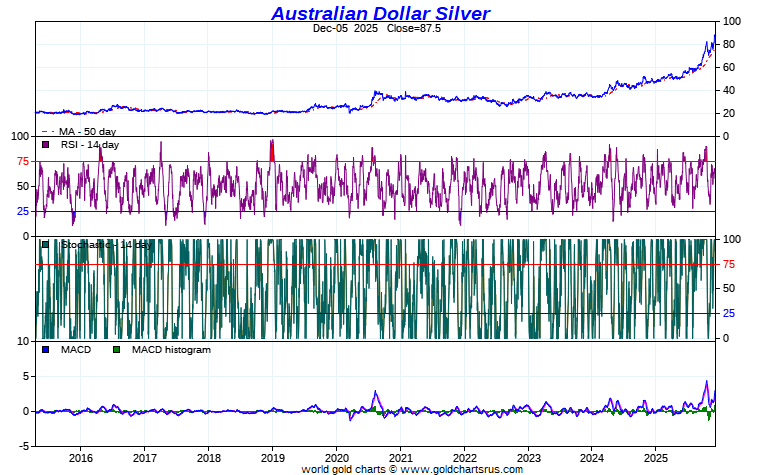Click the purple RSI legend swatch

(46, 144)
